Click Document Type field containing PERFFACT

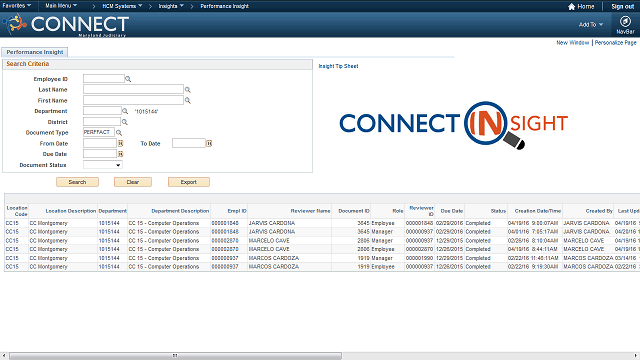point(99,132)
